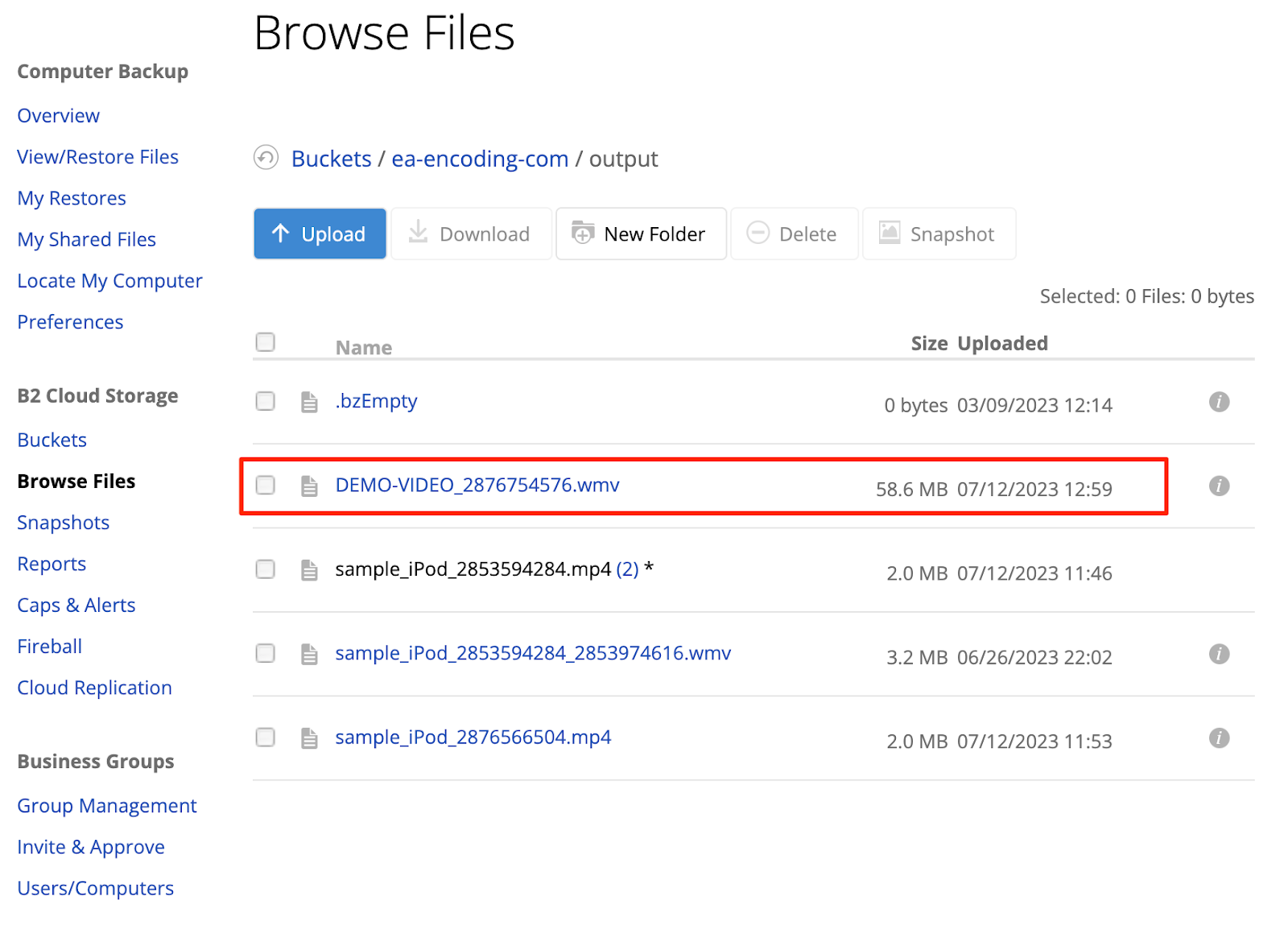Open Snapshots in sidebar
The width and height of the screenshot is (1288, 926).
[64, 523]
